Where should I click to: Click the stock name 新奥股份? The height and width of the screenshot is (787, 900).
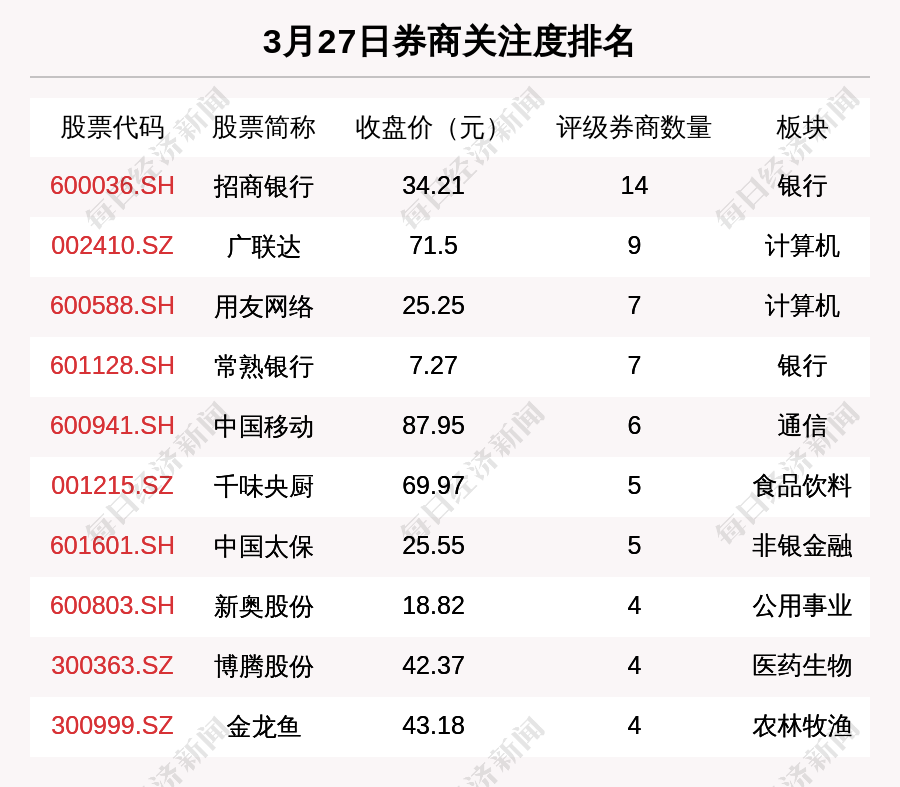coord(263,606)
